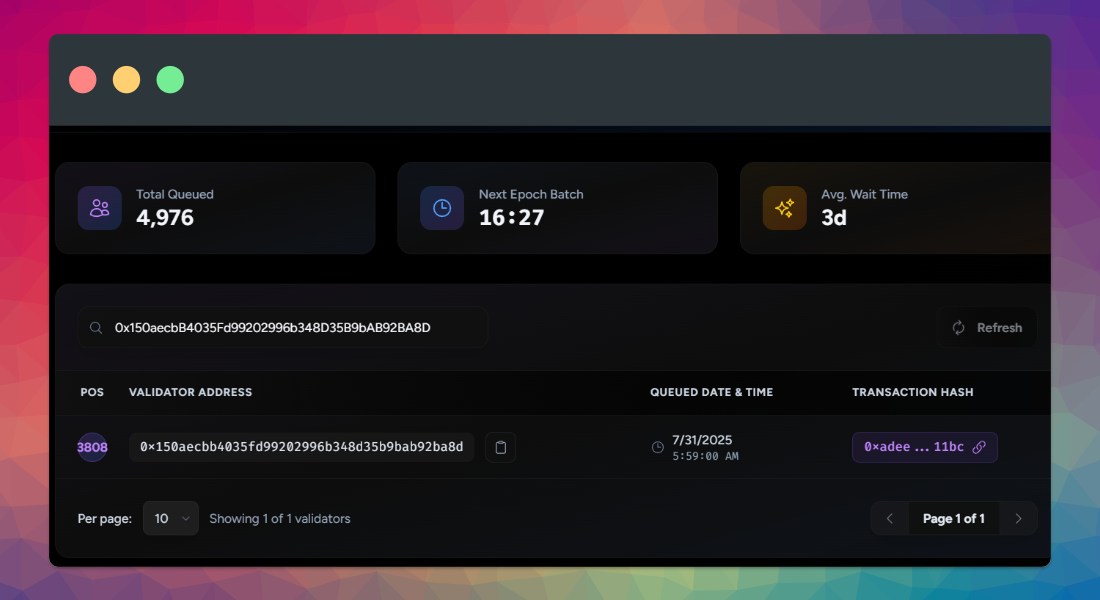Select position badge 3808
1100x600 pixels.
tap(92, 447)
